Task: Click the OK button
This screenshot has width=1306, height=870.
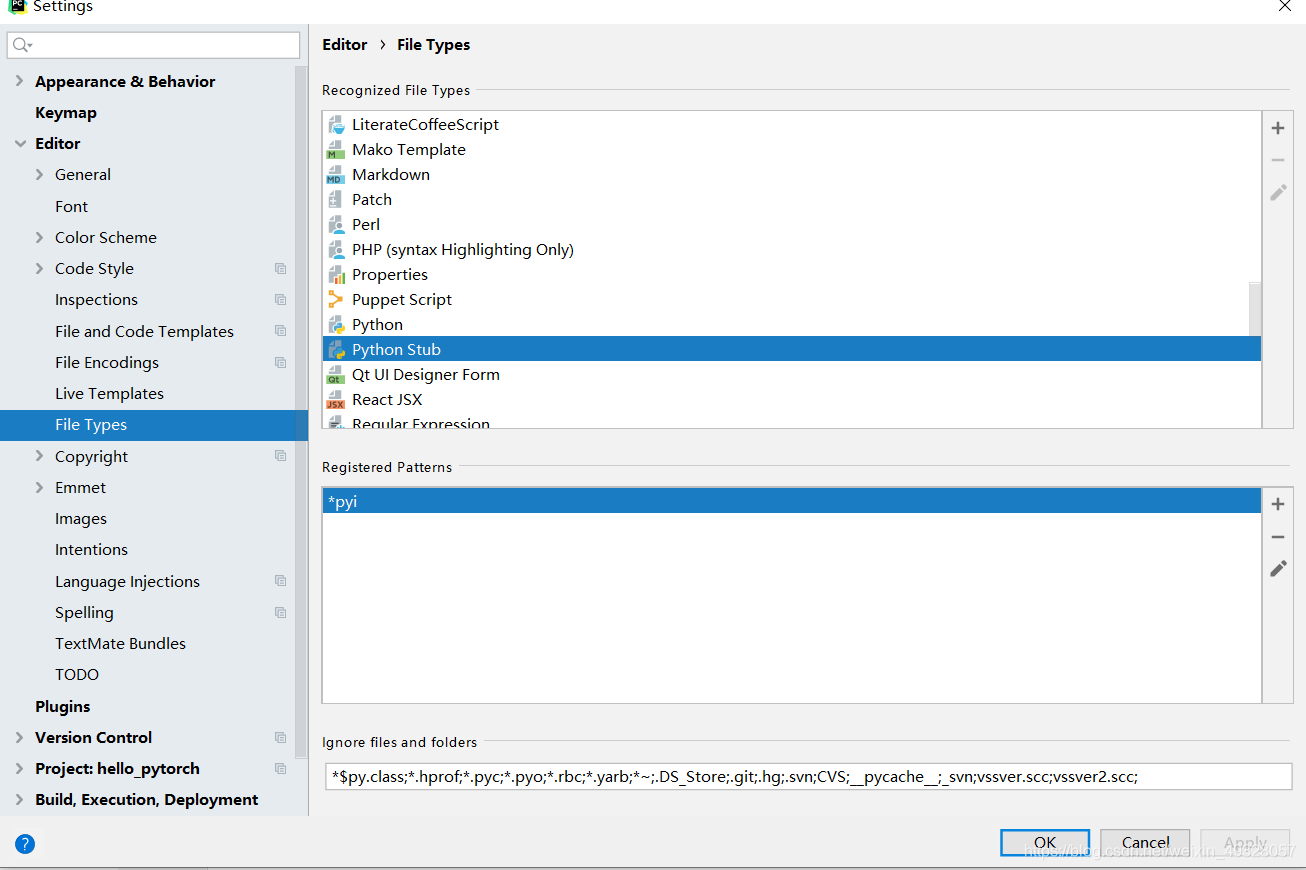Action: coord(1045,843)
